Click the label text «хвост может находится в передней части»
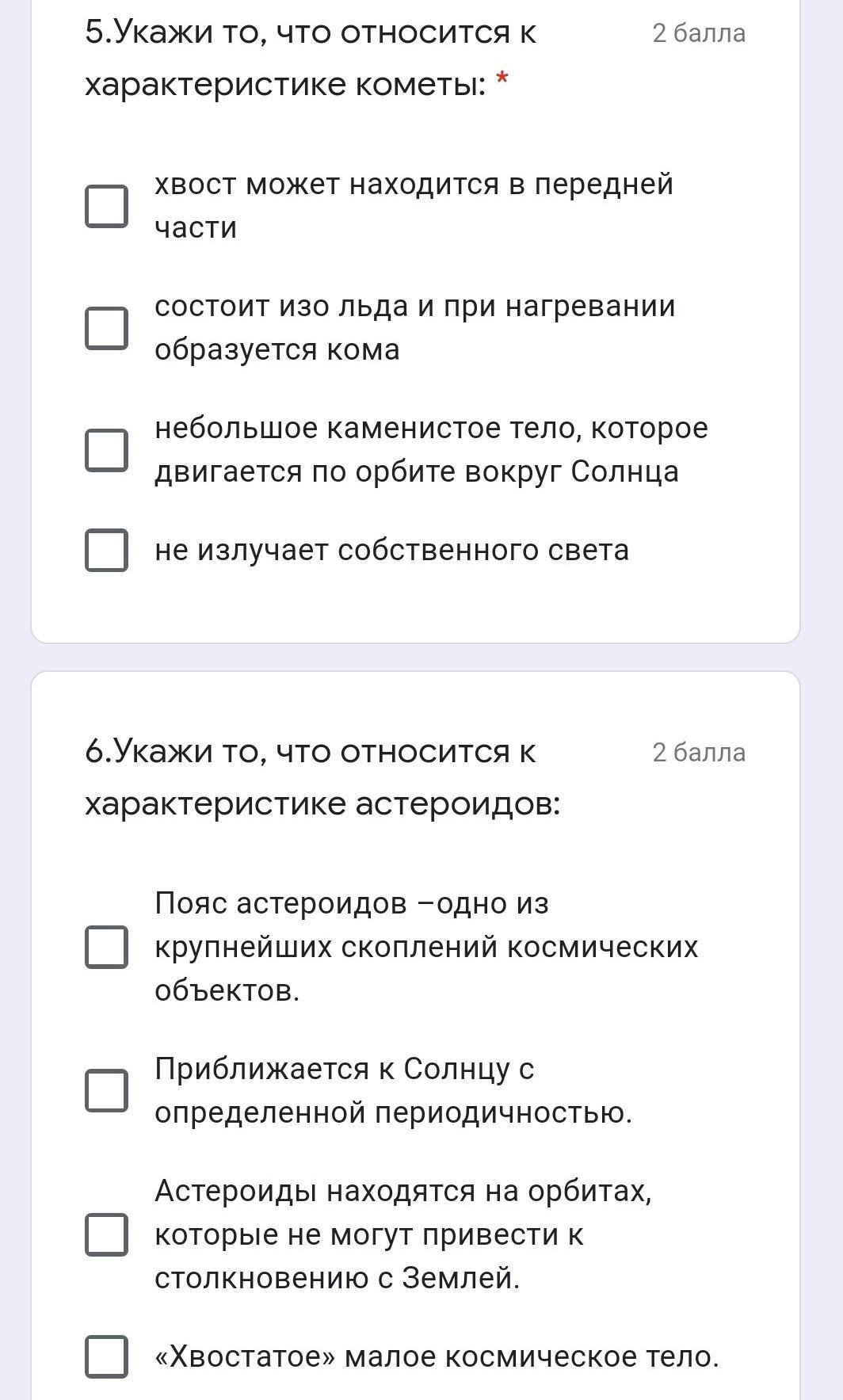Viewport: 843px width, 1400px height. (x=414, y=206)
